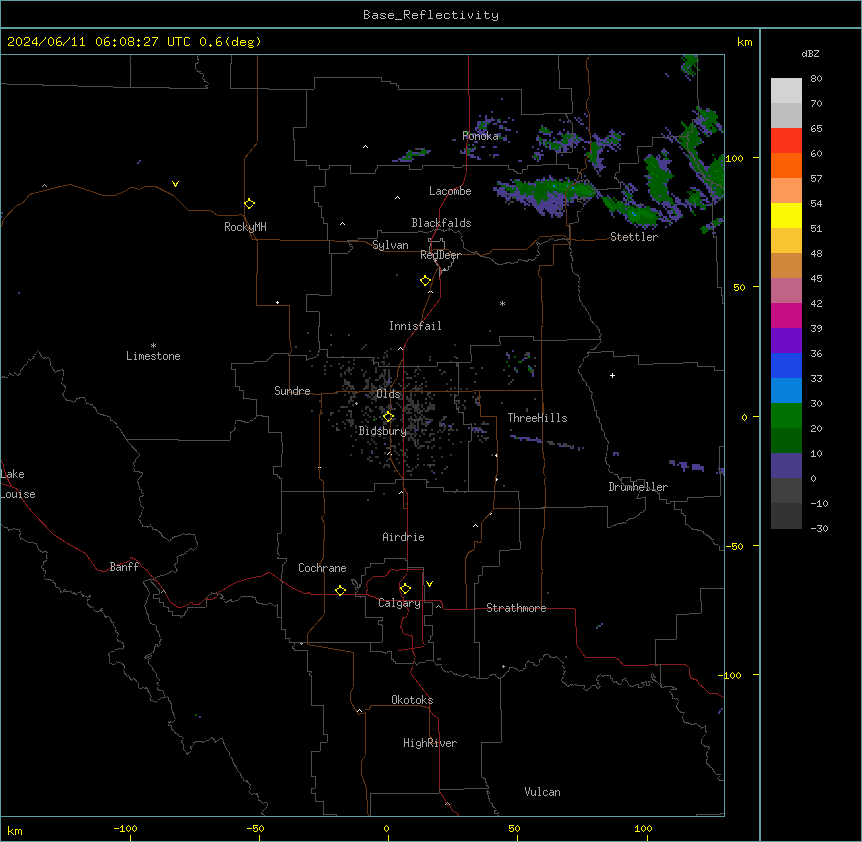Click the Innisfail town label
Screen dimensions: 862x842
(x=415, y=326)
